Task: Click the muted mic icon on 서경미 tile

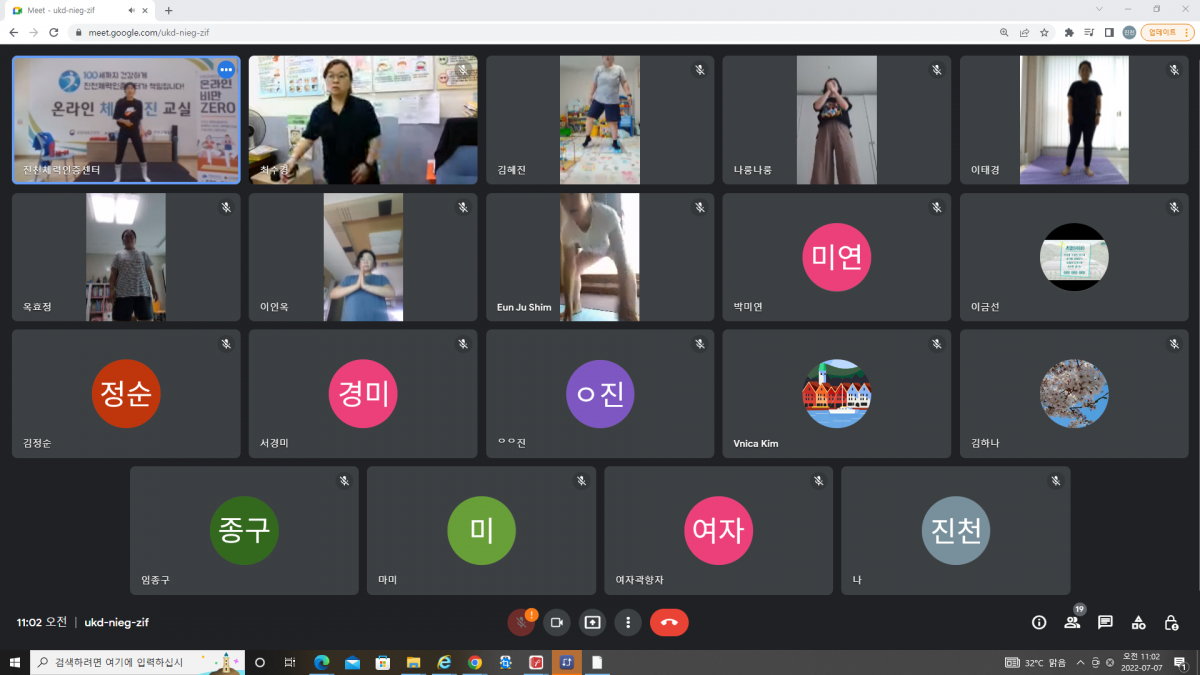Action: point(463,344)
